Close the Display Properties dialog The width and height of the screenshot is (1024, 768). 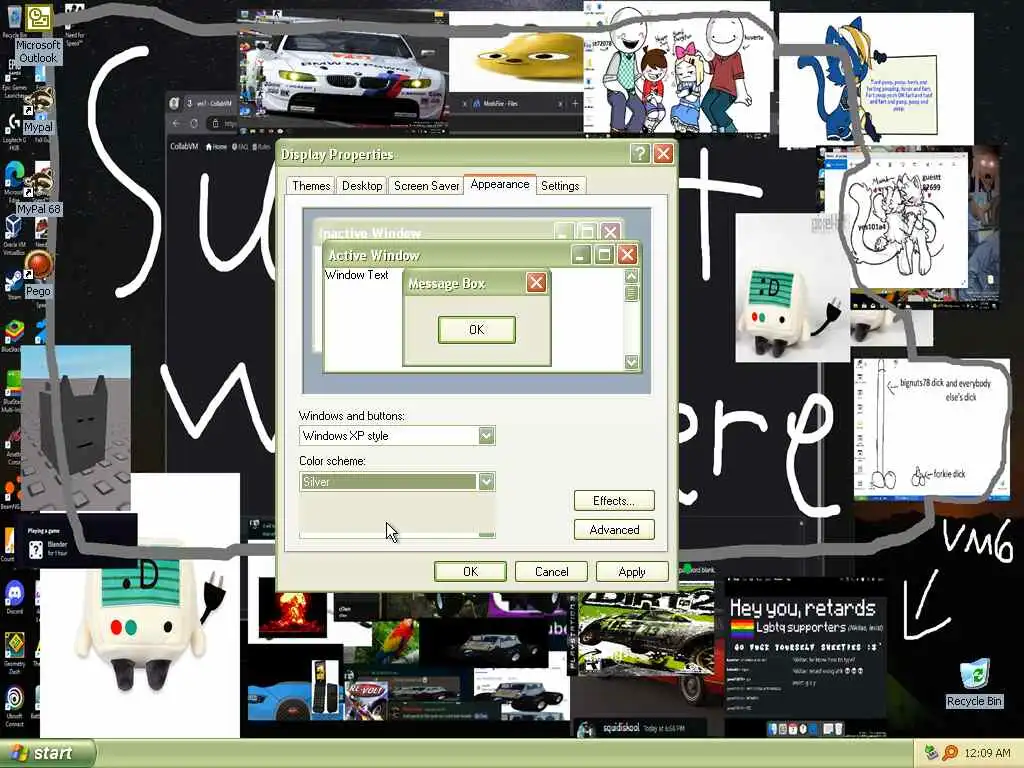click(663, 153)
